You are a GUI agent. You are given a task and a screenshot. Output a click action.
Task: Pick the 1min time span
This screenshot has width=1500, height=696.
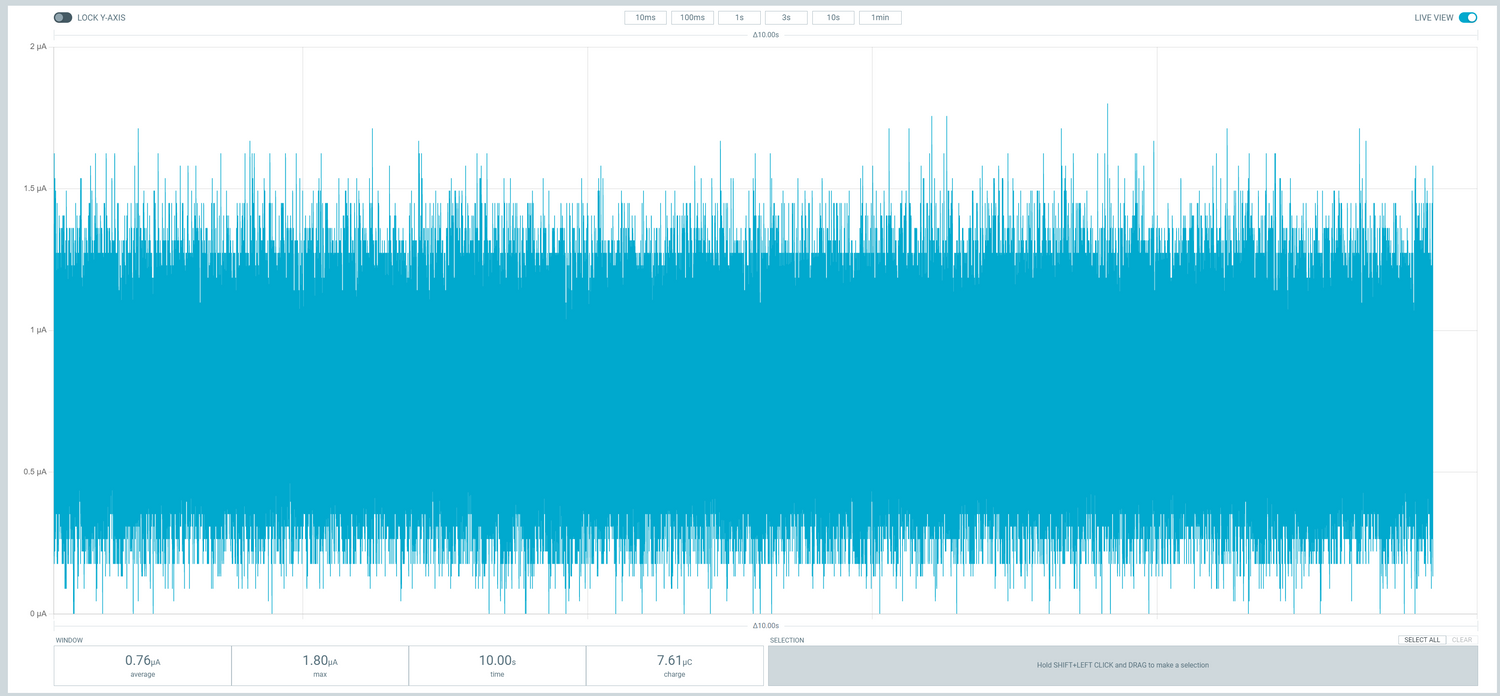[880, 18]
